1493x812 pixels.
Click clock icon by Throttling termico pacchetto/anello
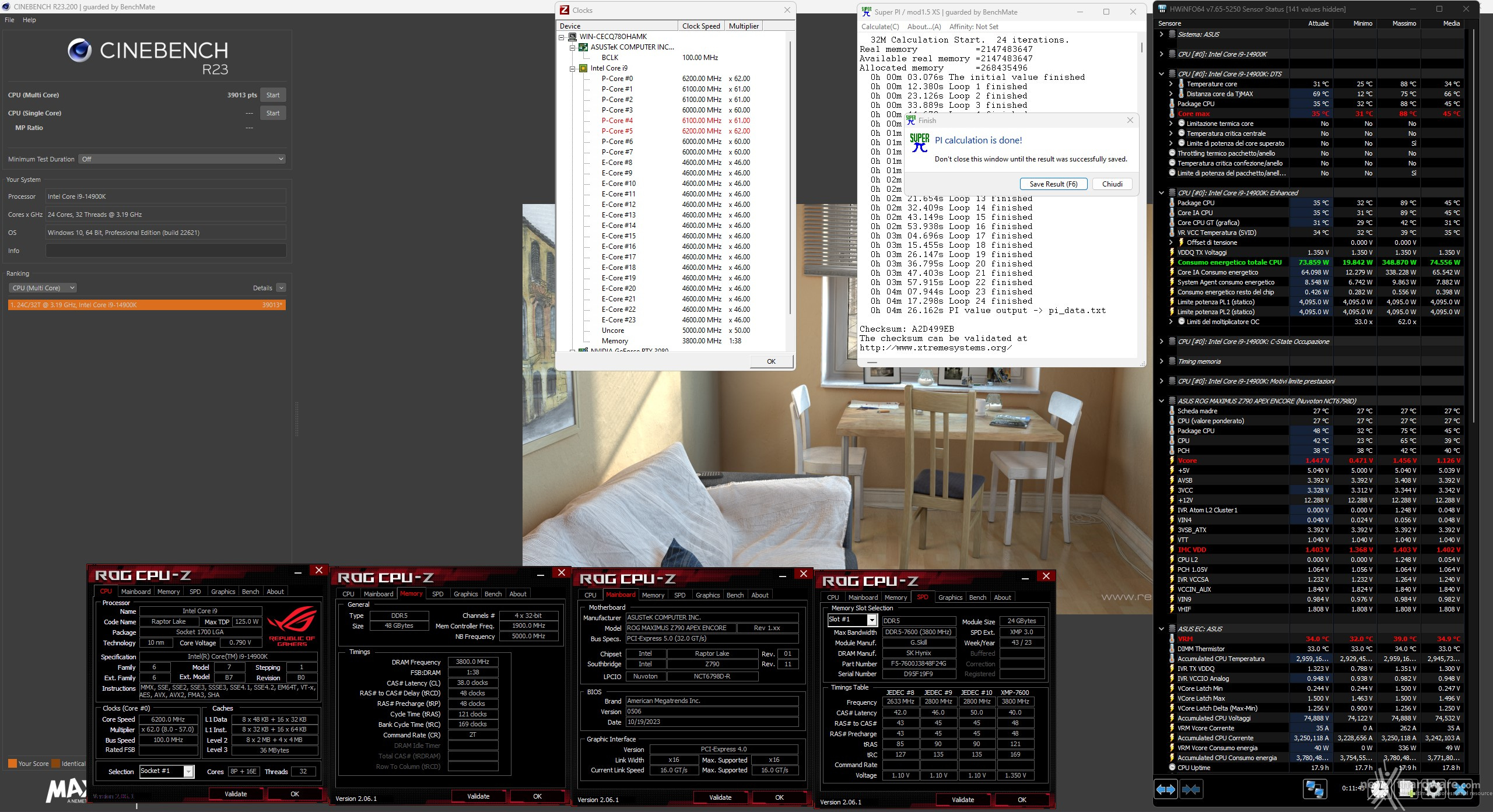tap(1172, 153)
